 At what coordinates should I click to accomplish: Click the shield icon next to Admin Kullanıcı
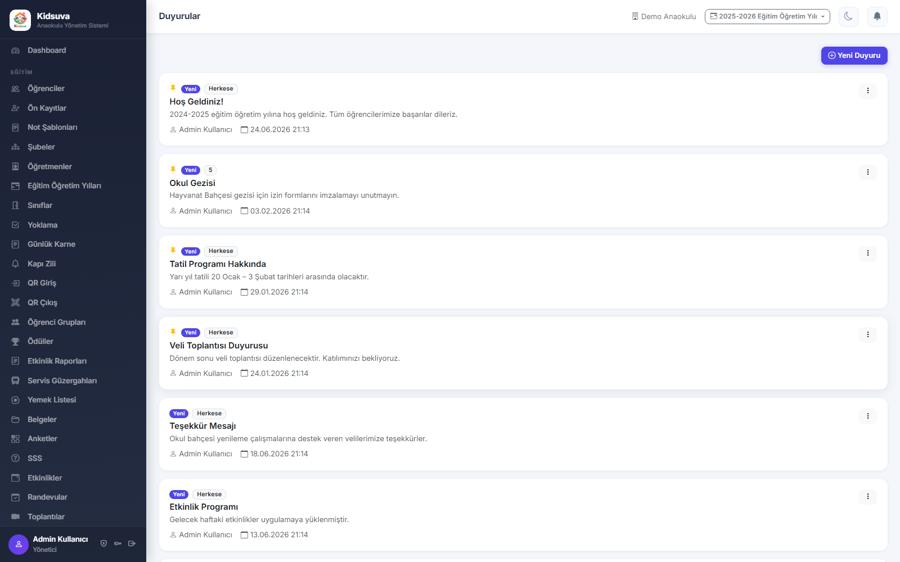(103, 544)
